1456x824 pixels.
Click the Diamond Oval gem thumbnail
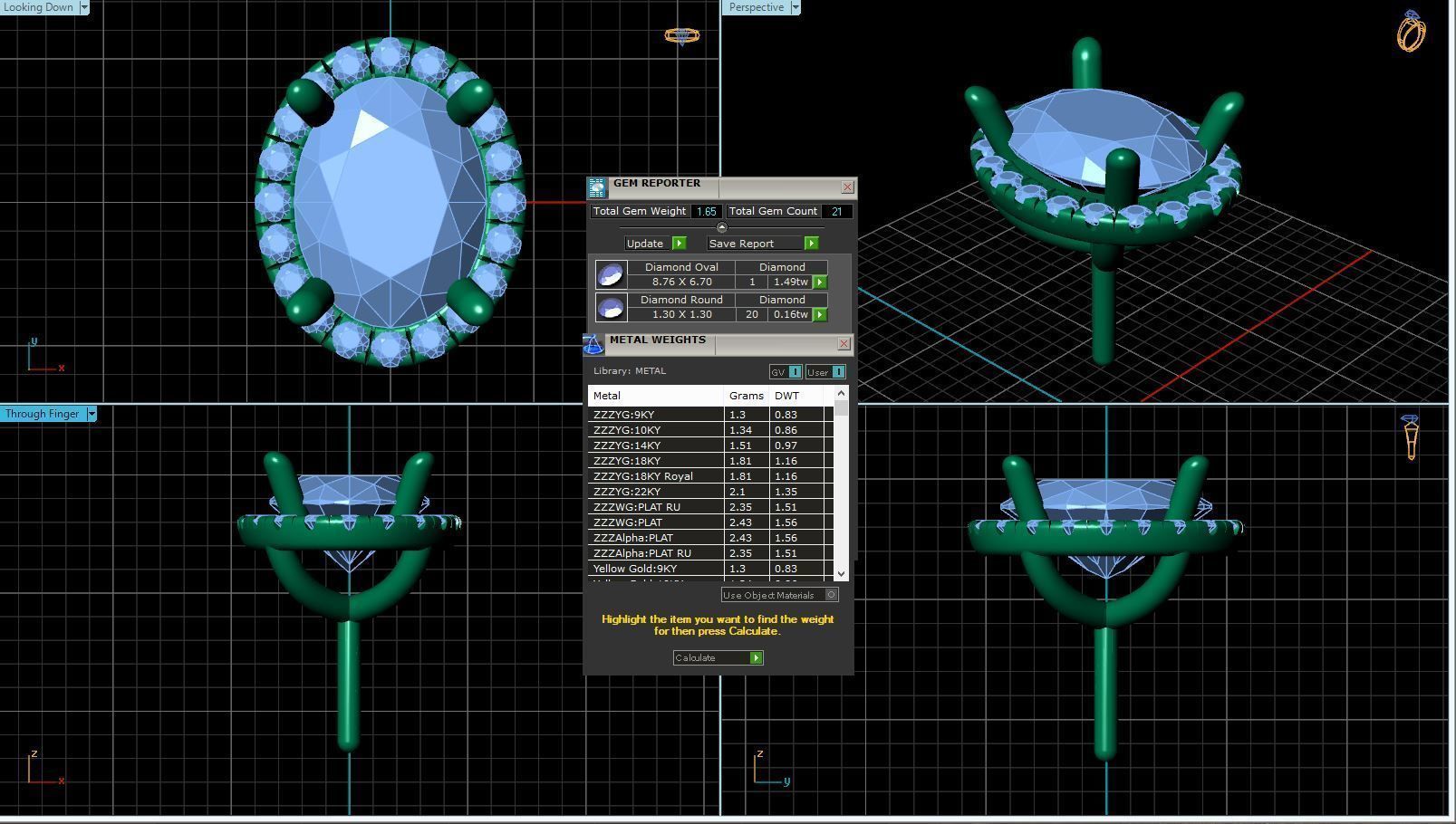[x=611, y=274]
